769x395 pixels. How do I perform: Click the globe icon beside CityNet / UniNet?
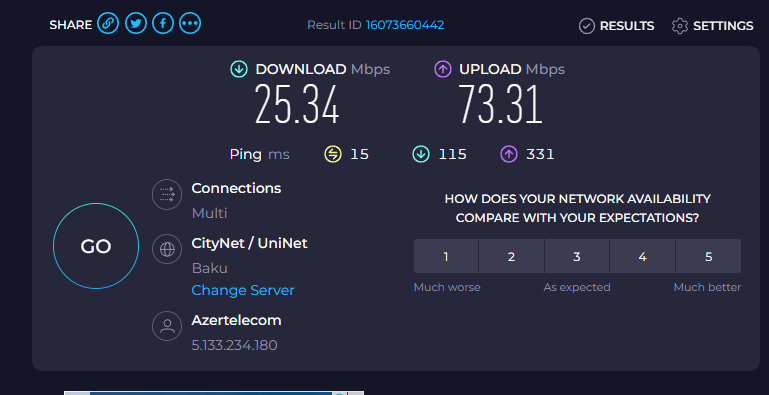167,249
